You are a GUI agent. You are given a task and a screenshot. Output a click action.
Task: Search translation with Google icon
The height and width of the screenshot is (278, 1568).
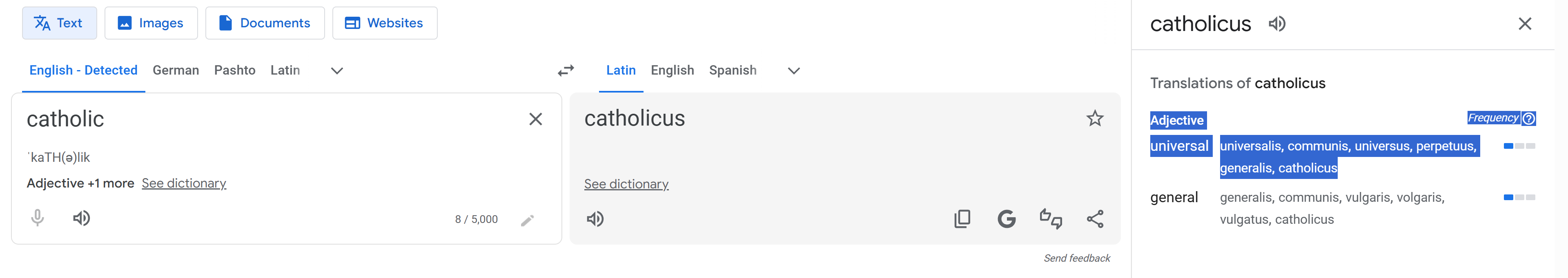[x=1006, y=218]
